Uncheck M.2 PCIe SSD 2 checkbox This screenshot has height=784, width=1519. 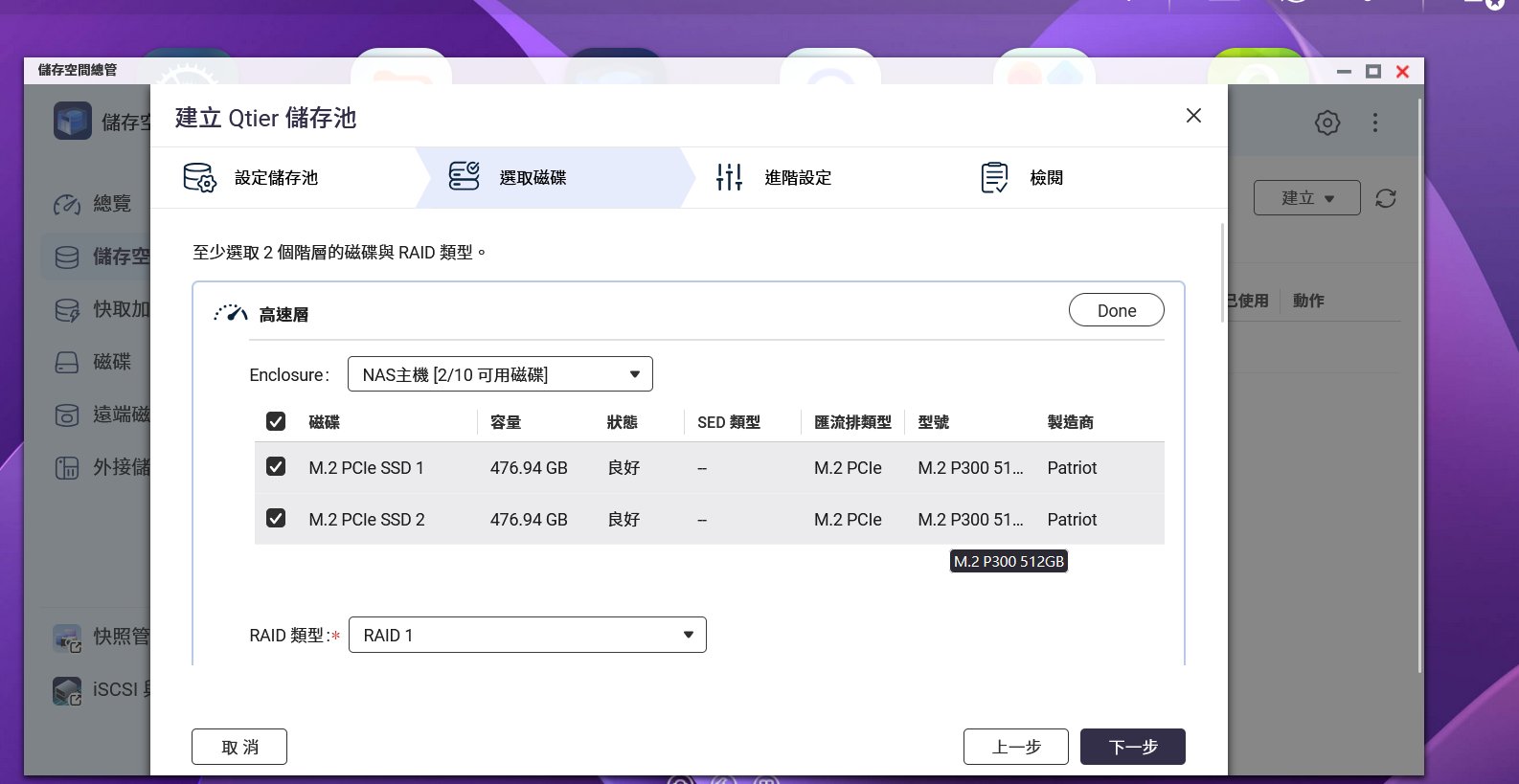click(x=276, y=519)
